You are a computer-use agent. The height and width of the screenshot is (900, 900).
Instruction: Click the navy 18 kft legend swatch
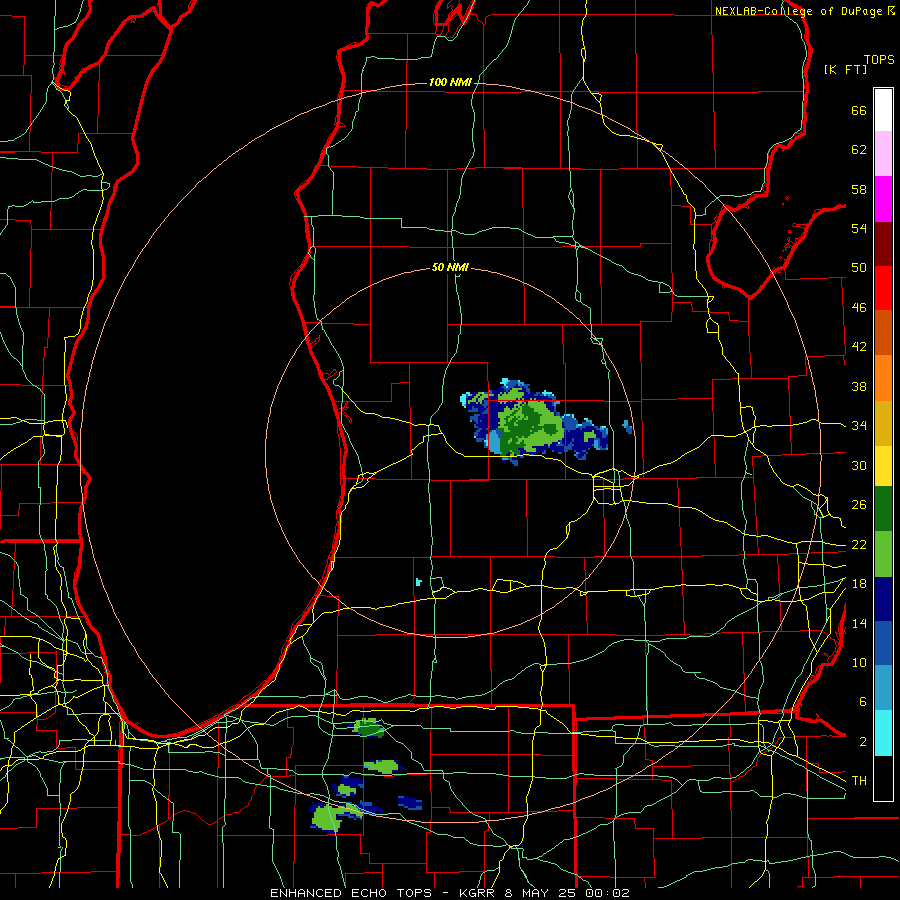click(x=883, y=599)
